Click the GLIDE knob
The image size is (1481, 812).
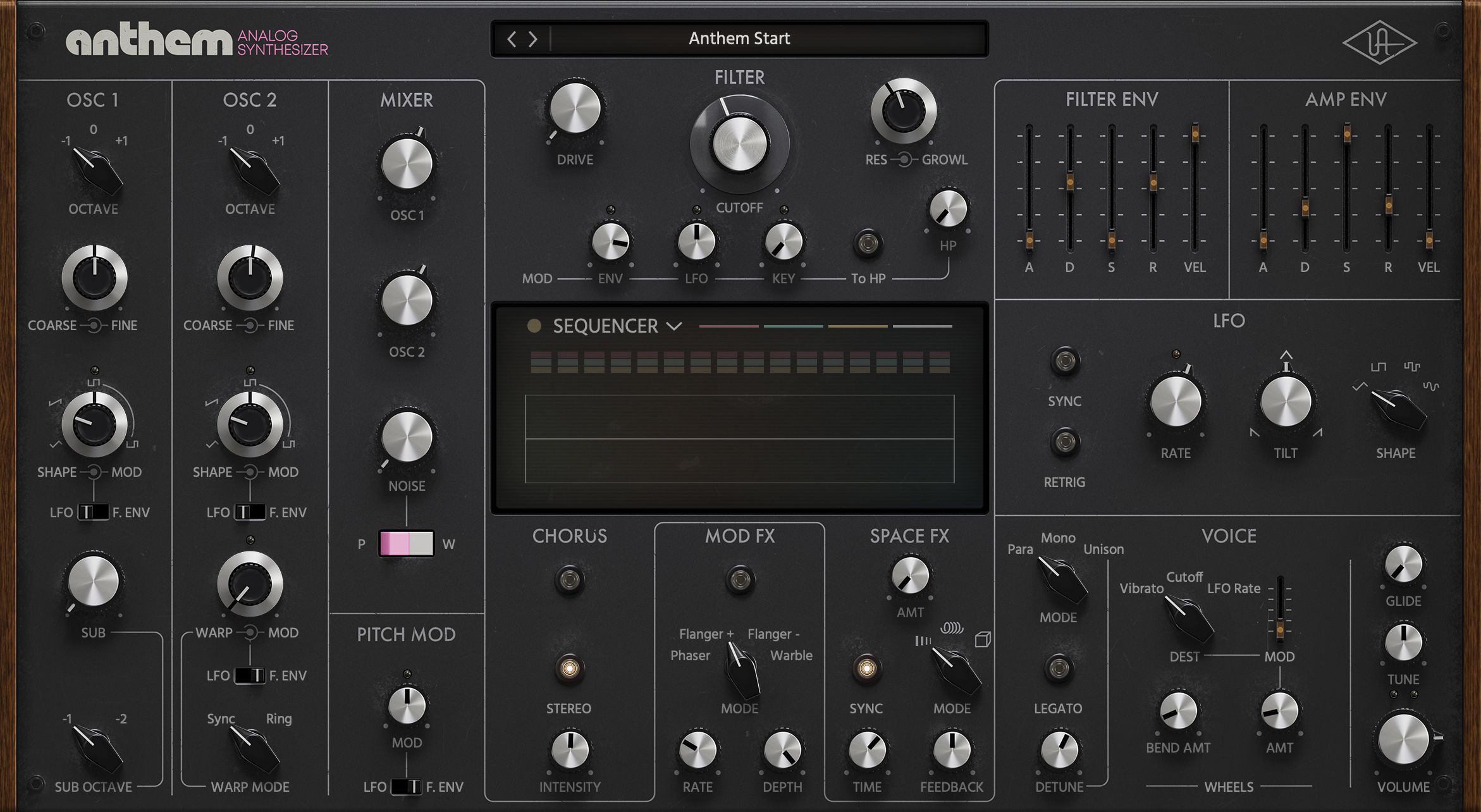coord(1403,564)
